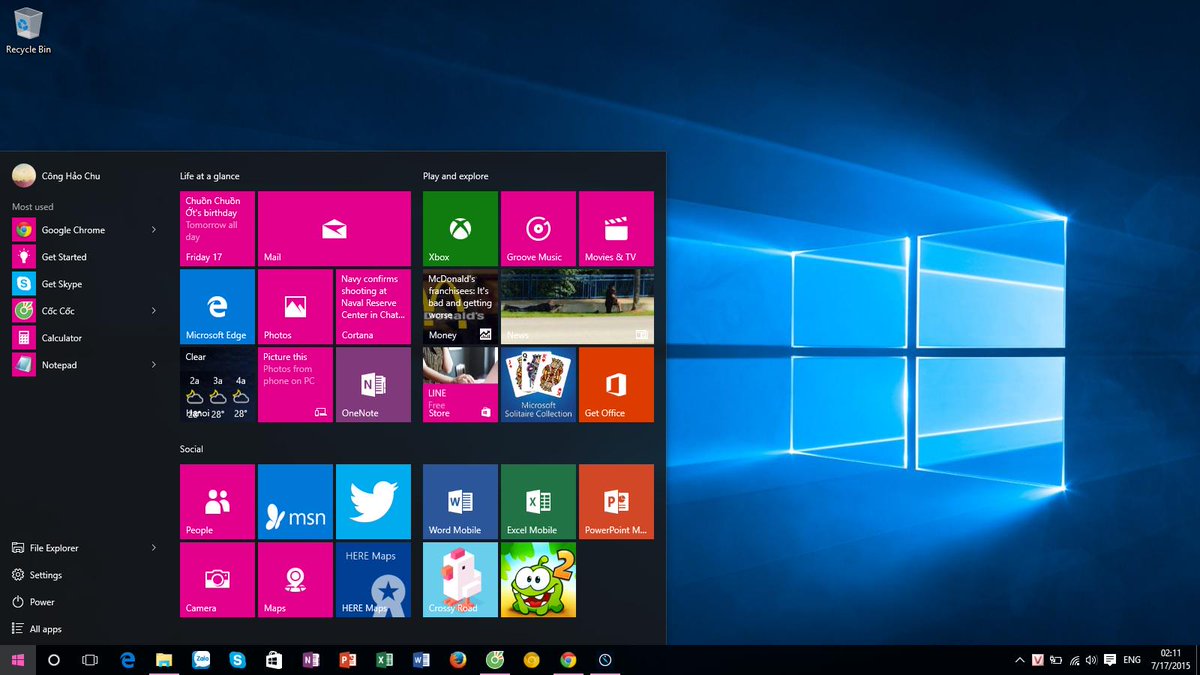
Task: Open the Cut the Rope 2 tile
Action: click(538, 580)
